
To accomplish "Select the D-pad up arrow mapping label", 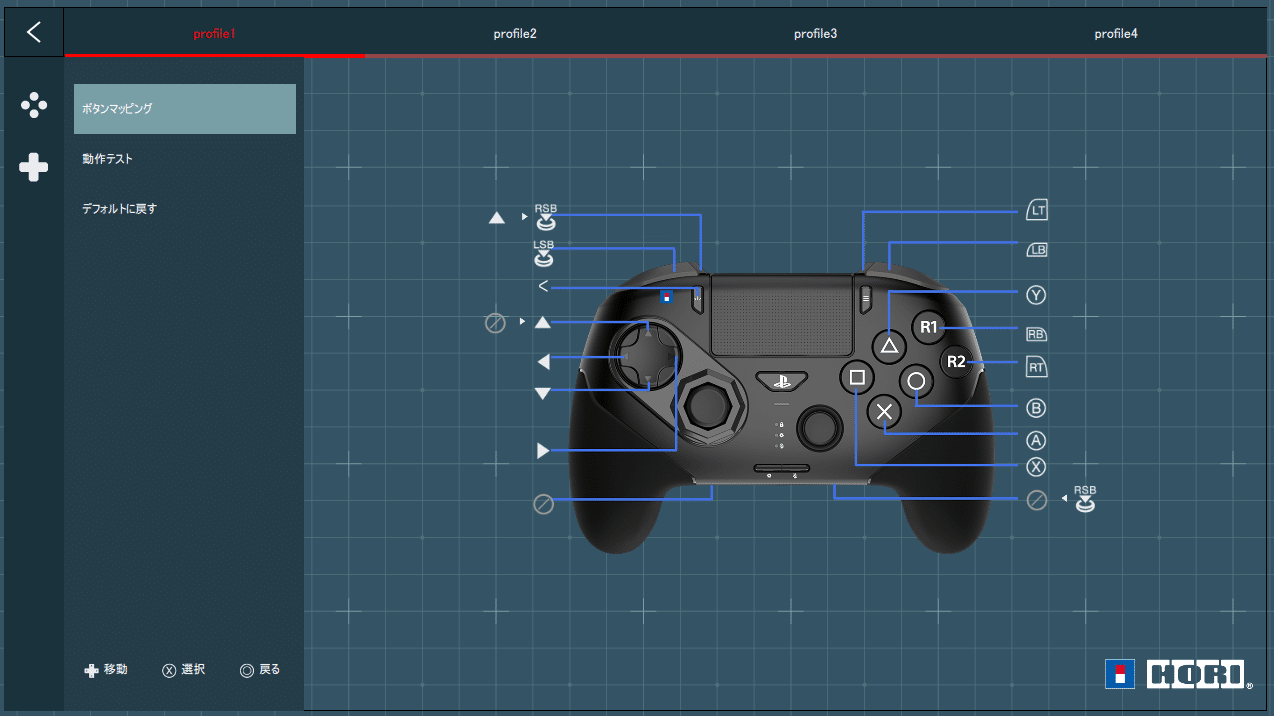I will tap(543, 322).
